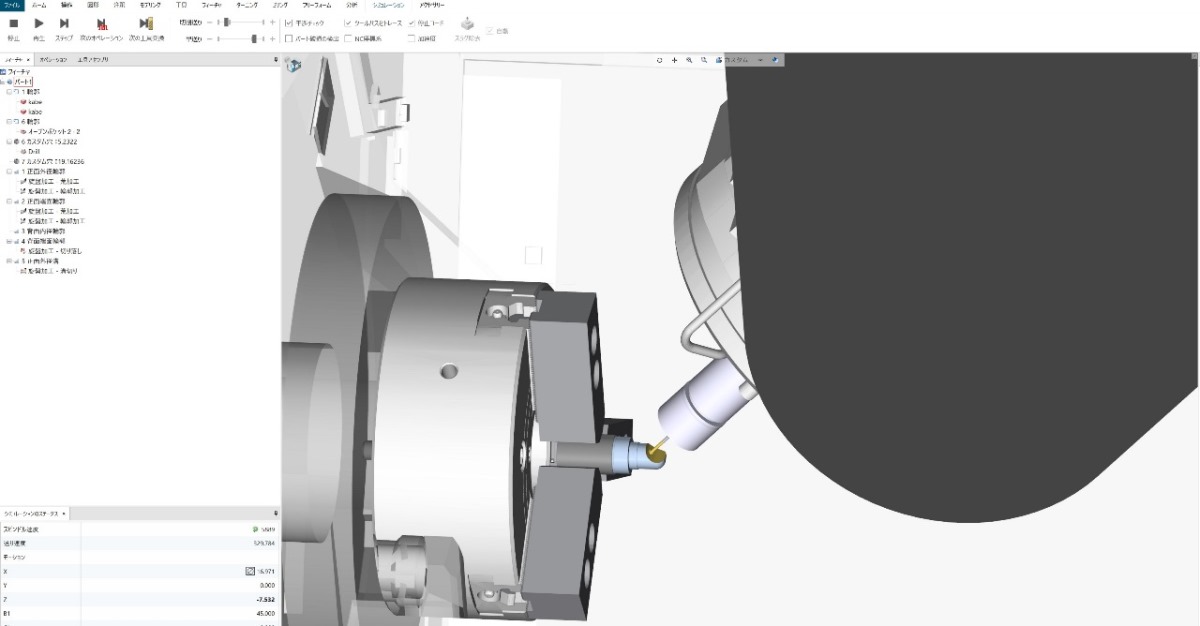Toggle the interference check (干渉チェック) checkbox
The width and height of the screenshot is (1200, 626).
[289, 22]
